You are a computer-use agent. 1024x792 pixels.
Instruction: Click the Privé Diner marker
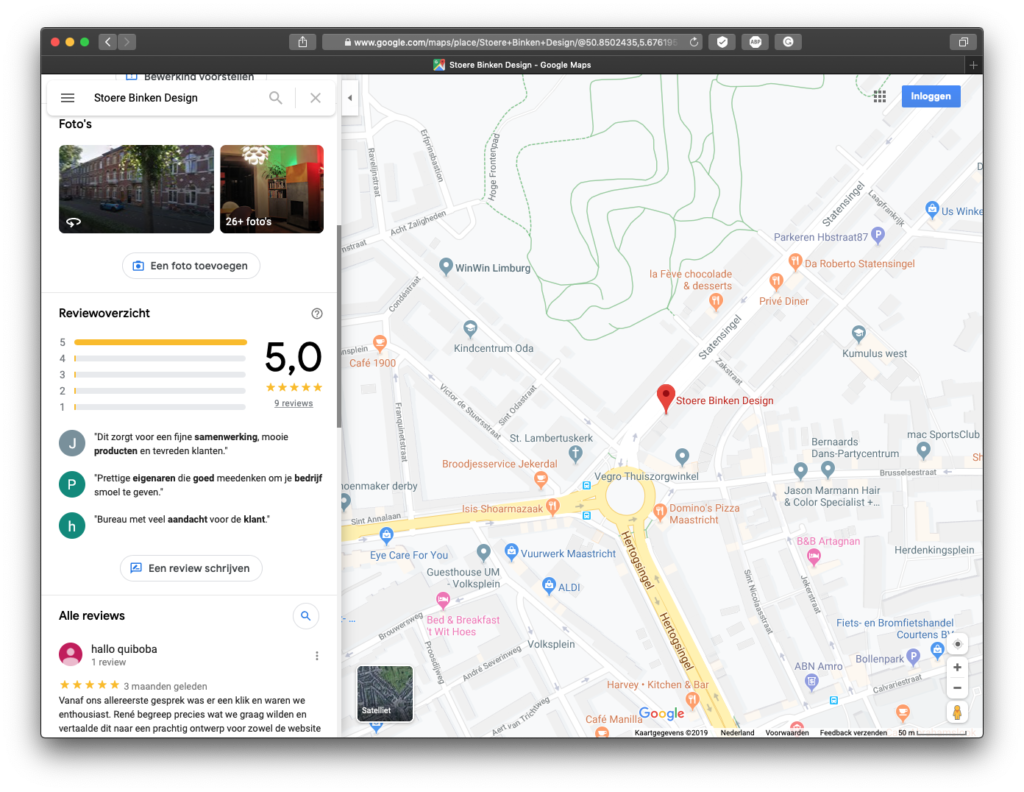(776, 282)
